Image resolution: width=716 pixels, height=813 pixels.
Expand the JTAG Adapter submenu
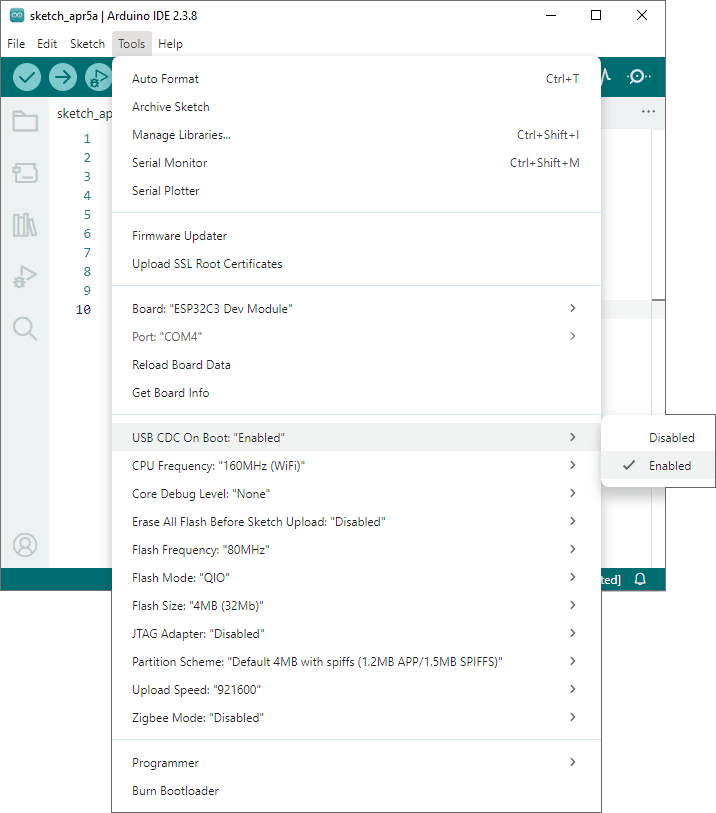point(356,634)
